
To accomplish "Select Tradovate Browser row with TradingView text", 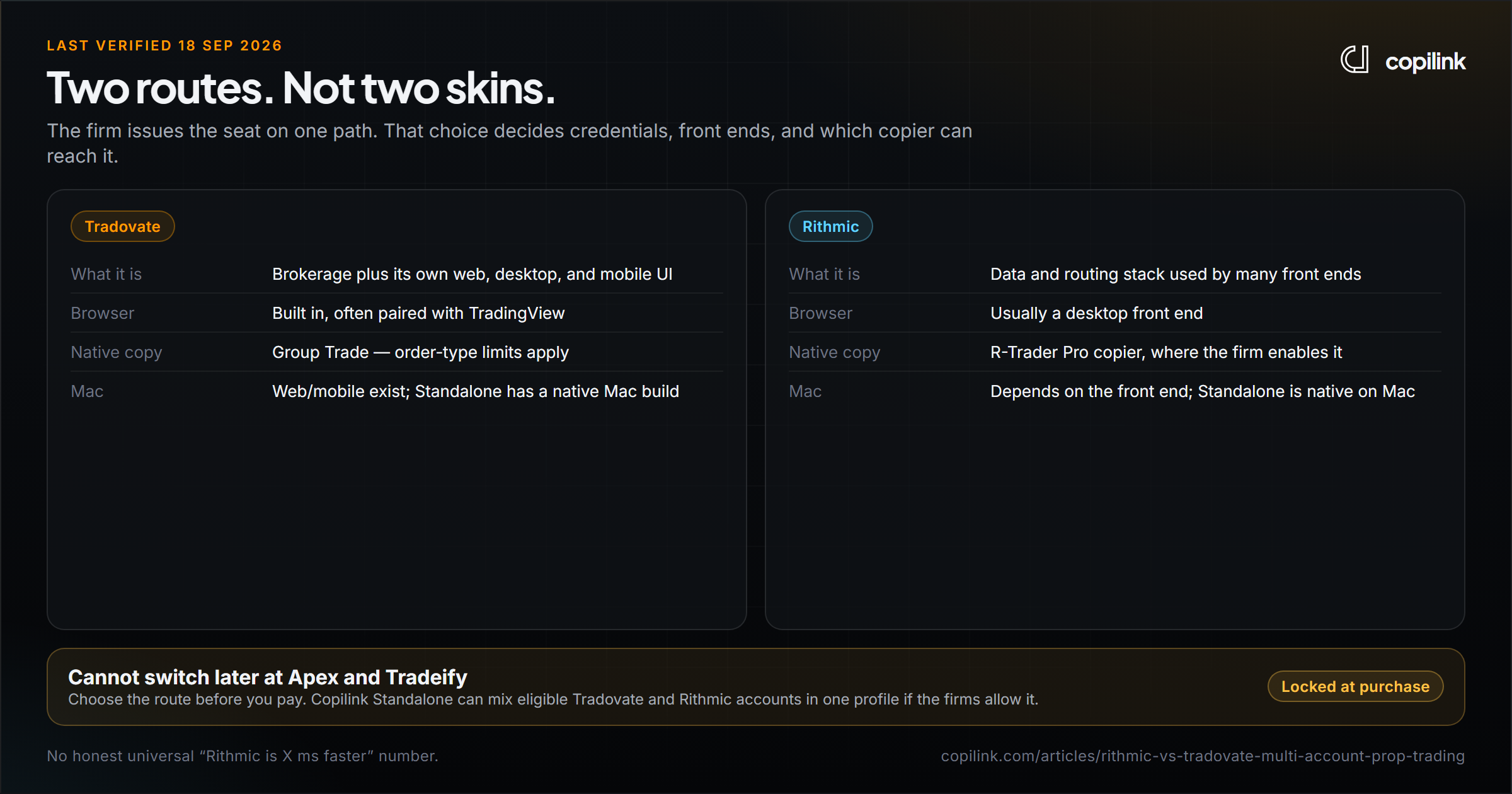I will (x=397, y=313).
